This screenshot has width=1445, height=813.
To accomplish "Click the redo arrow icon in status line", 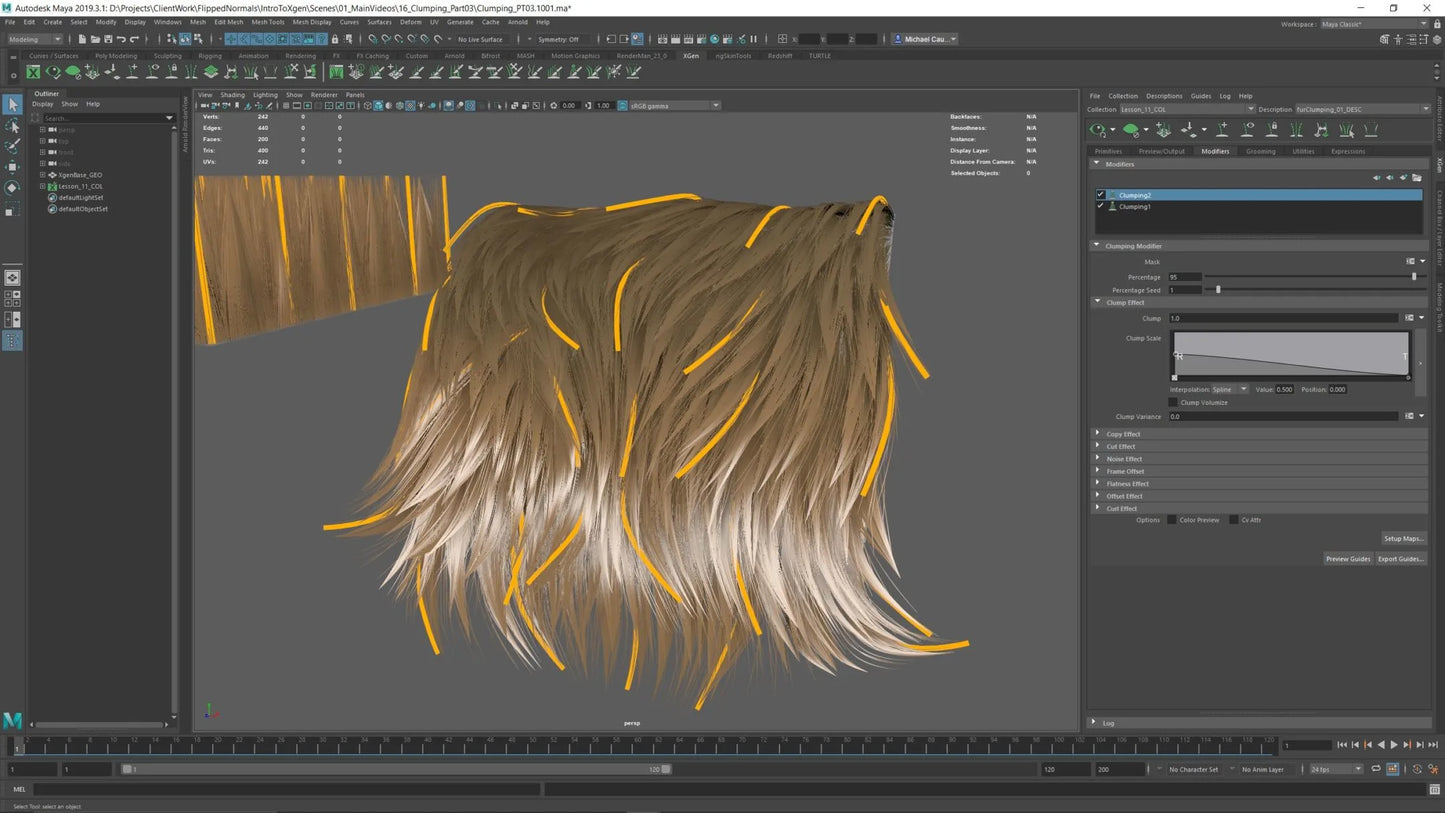I will (x=134, y=39).
